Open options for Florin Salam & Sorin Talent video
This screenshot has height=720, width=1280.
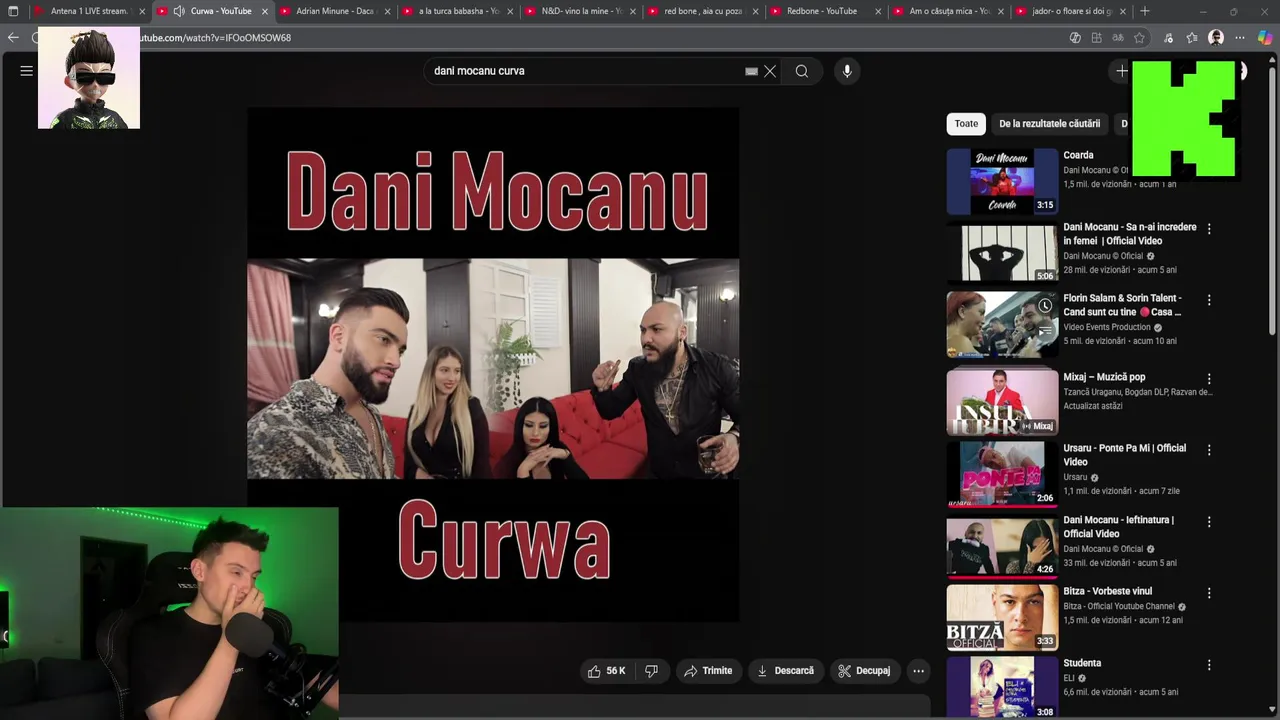1209,300
